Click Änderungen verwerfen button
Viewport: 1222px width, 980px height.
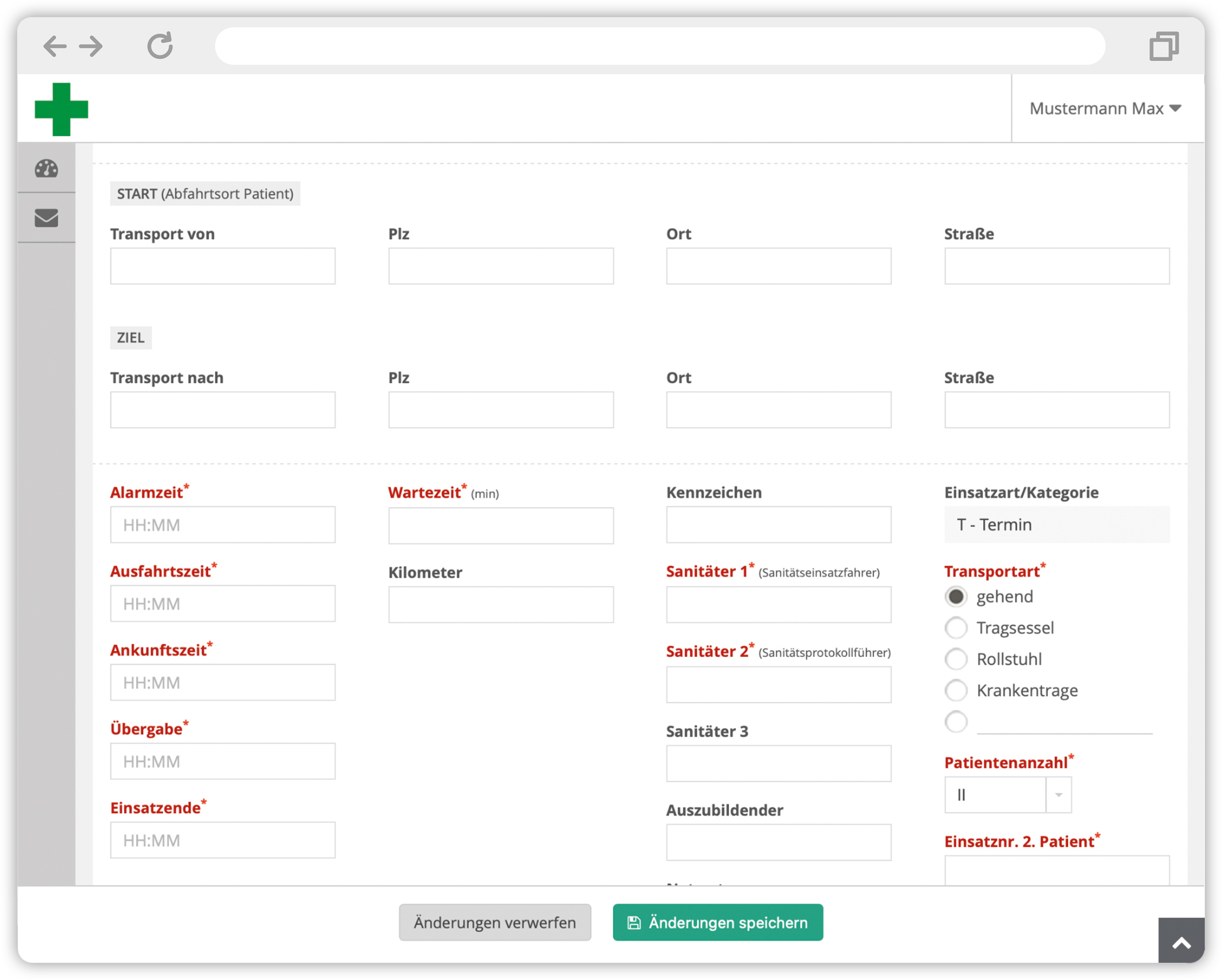[x=495, y=922]
